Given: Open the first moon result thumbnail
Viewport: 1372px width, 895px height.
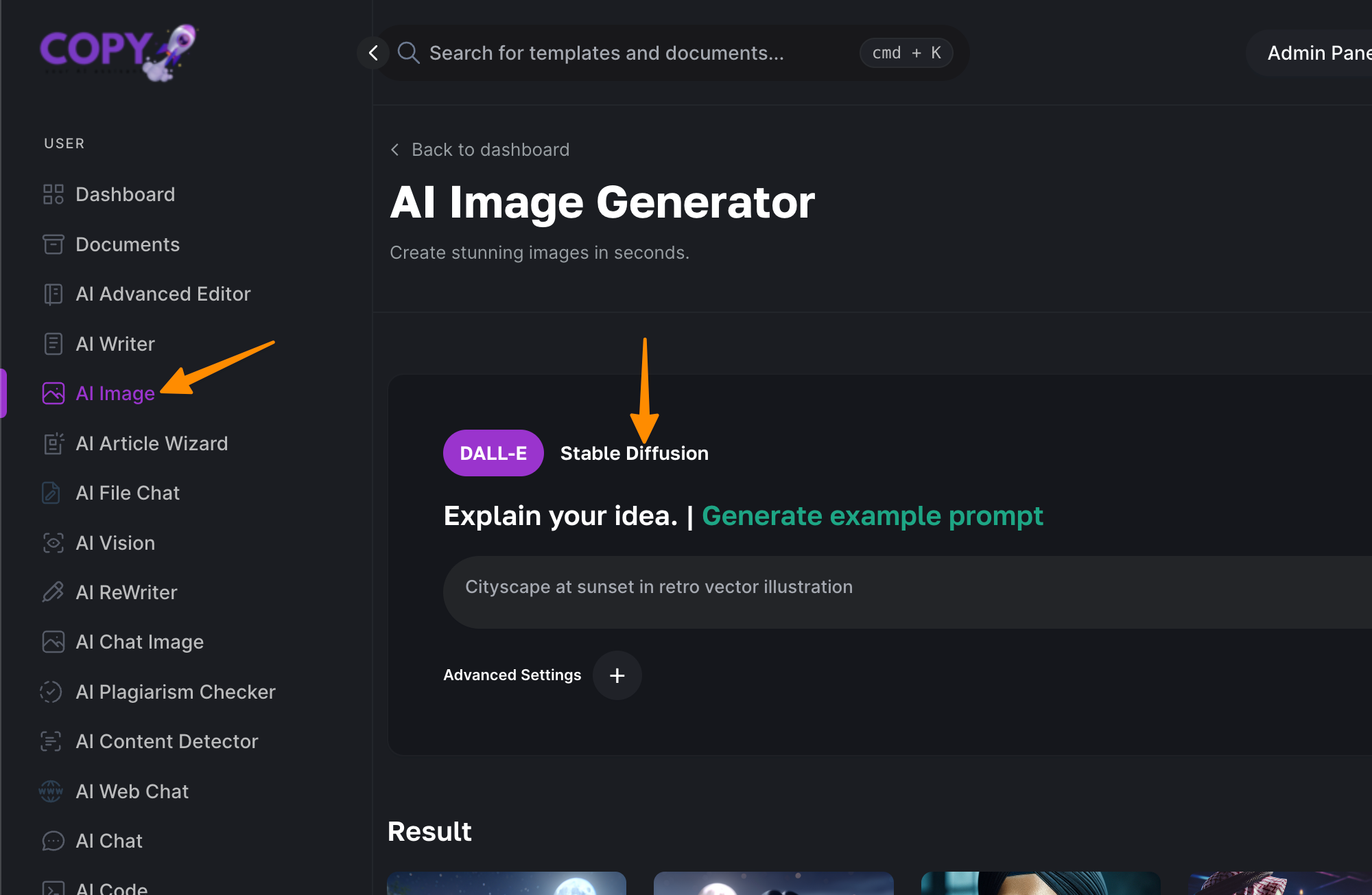Looking at the screenshot, I should pyautogui.click(x=506, y=883).
